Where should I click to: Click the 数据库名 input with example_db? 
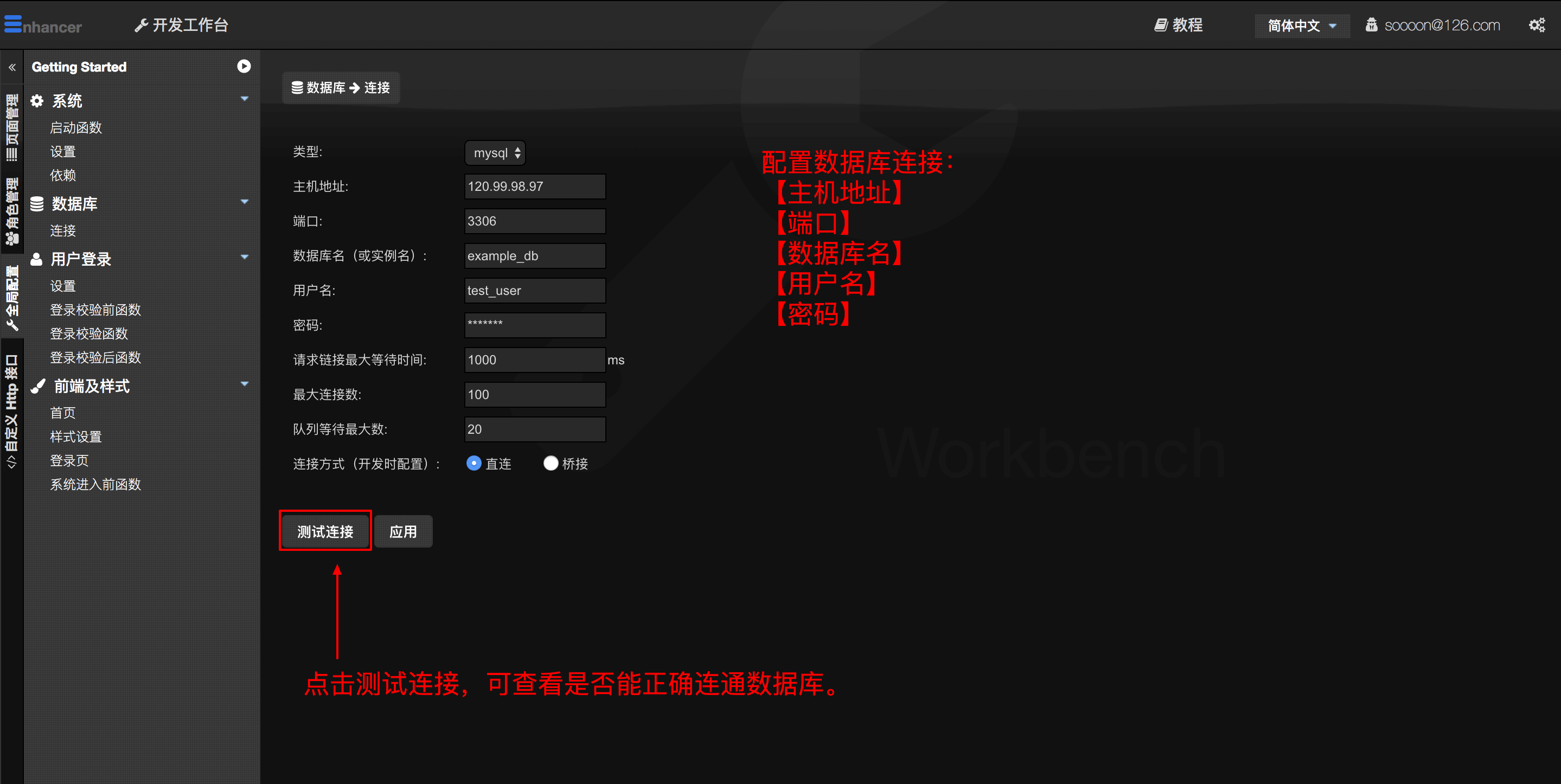(x=535, y=256)
